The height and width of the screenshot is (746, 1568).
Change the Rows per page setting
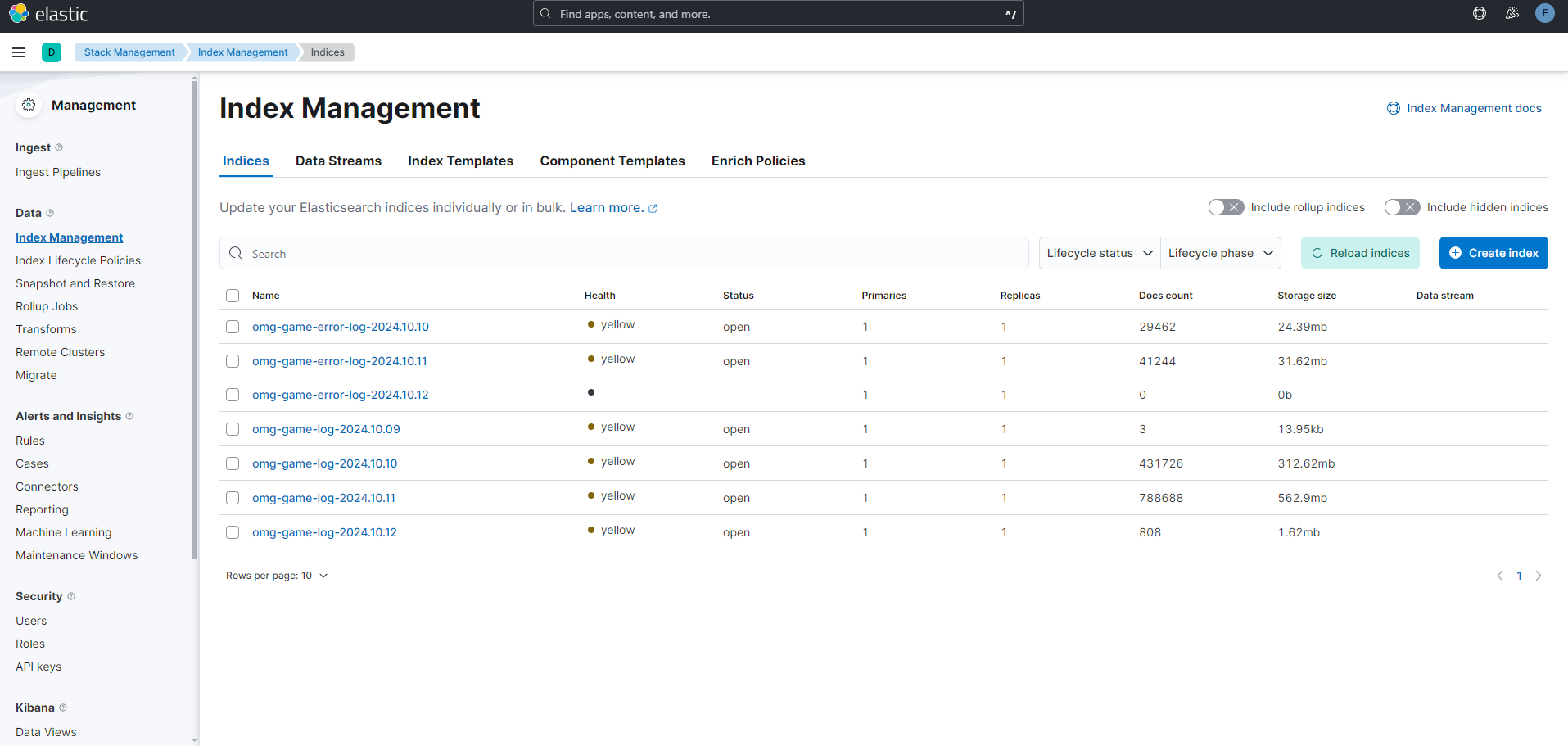click(277, 576)
